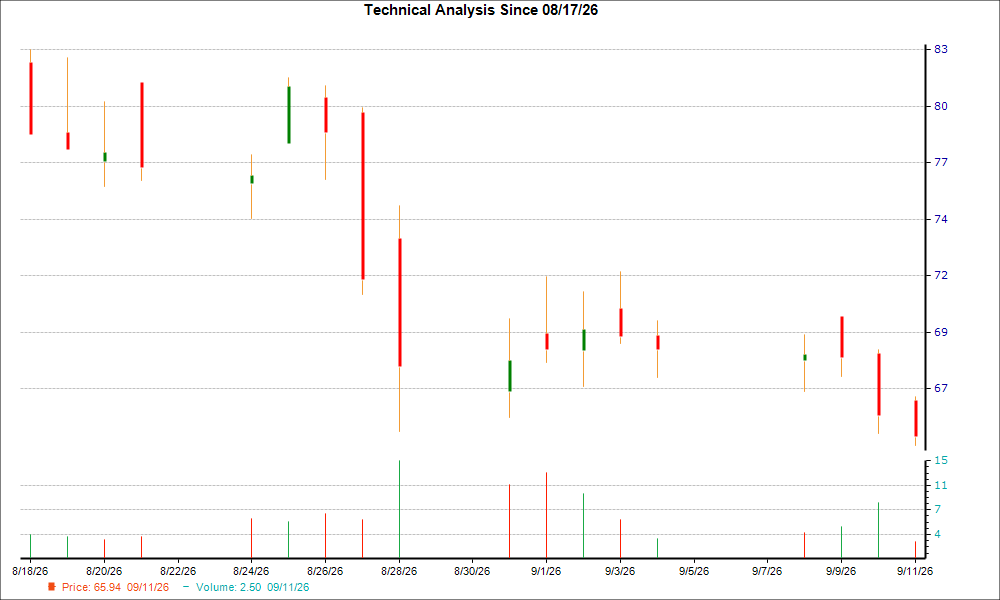Click the 72 price axis label
The height and width of the screenshot is (600, 1000).
click(x=941, y=275)
